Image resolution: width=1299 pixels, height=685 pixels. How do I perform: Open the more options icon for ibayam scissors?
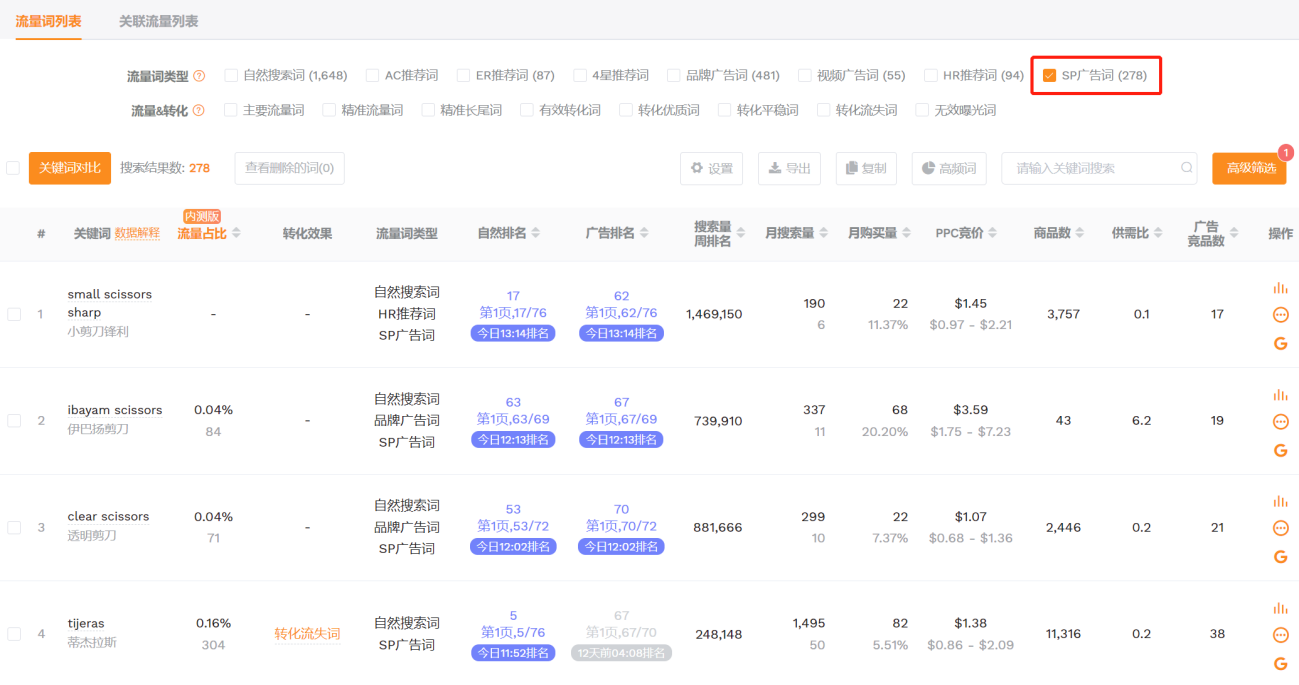pos(1280,422)
